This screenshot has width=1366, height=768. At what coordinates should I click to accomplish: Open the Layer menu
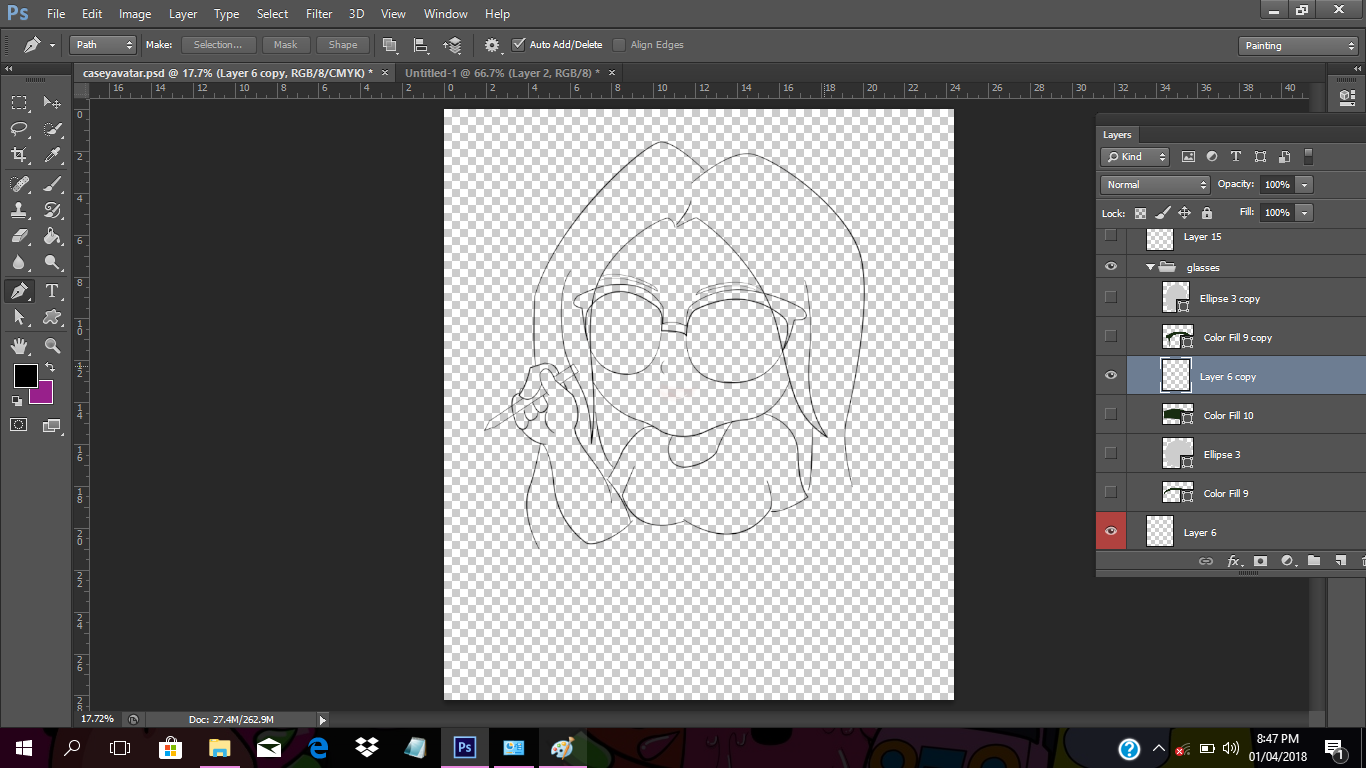[x=183, y=14]
